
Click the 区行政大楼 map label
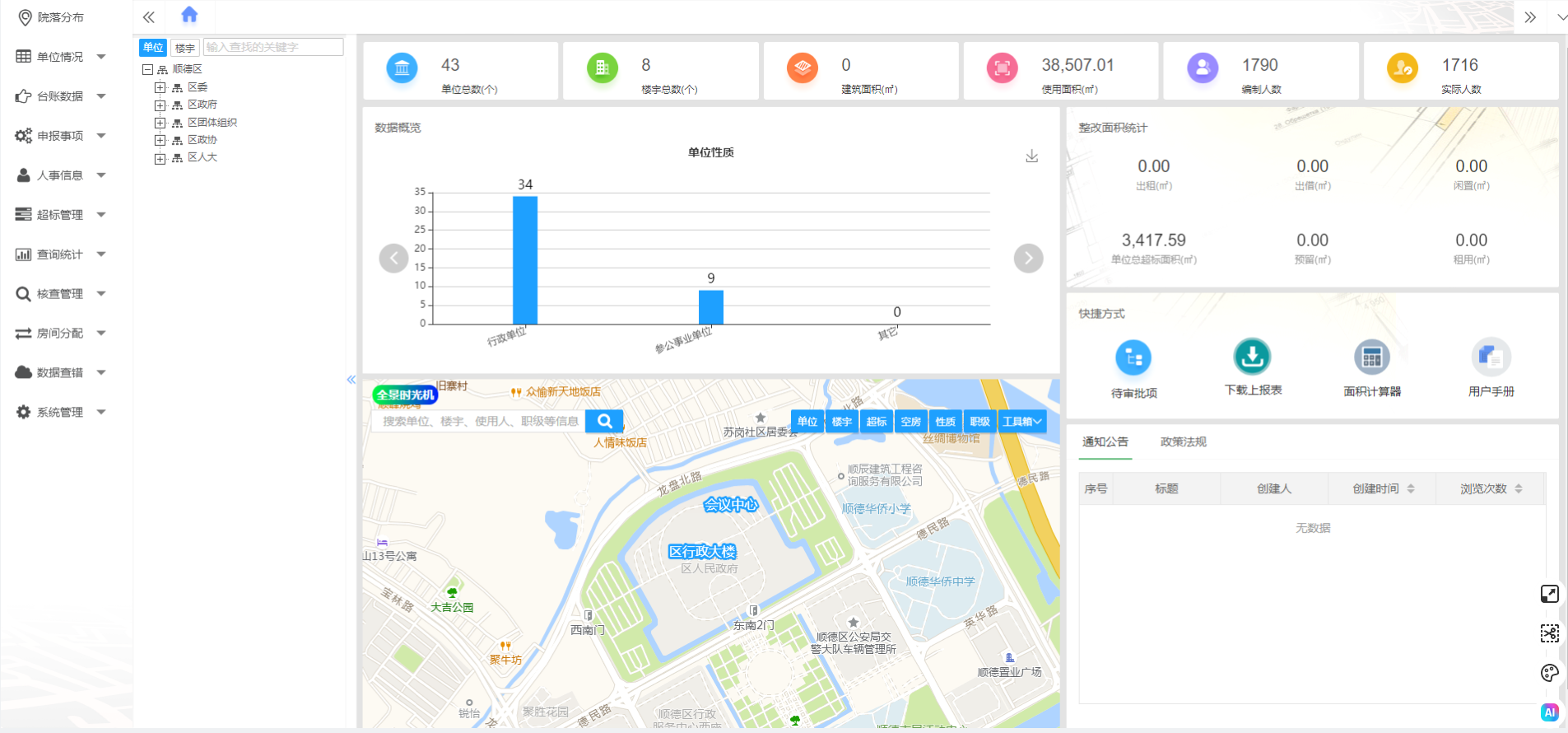point(702,552)
